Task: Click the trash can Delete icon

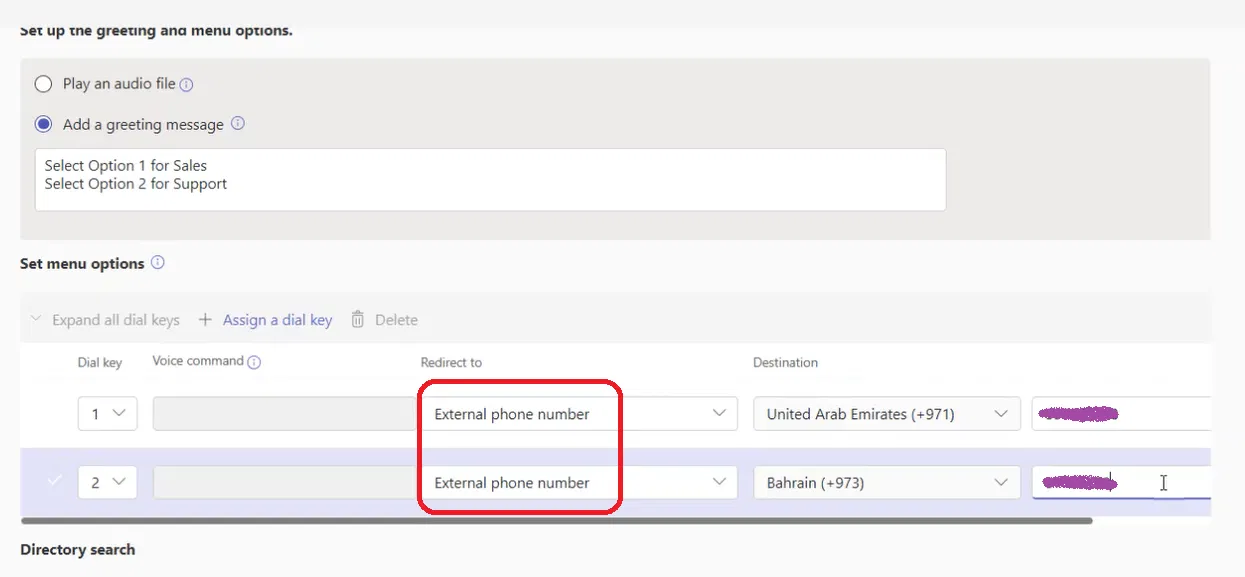Action: [x=357, y=320]
